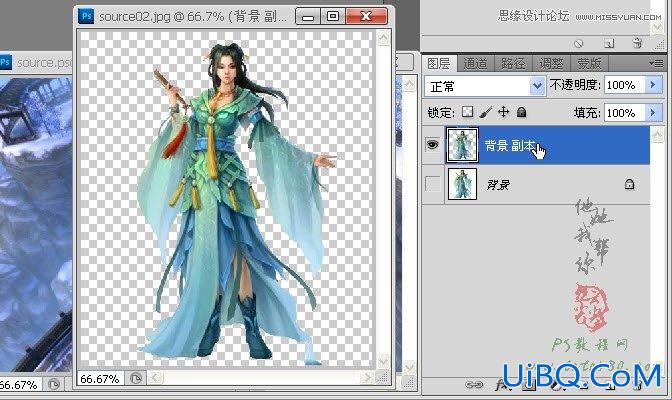The width and height of the screenshot is (672, 400).
Task: Close the source02.jpg document window
Action: point(366,16)
